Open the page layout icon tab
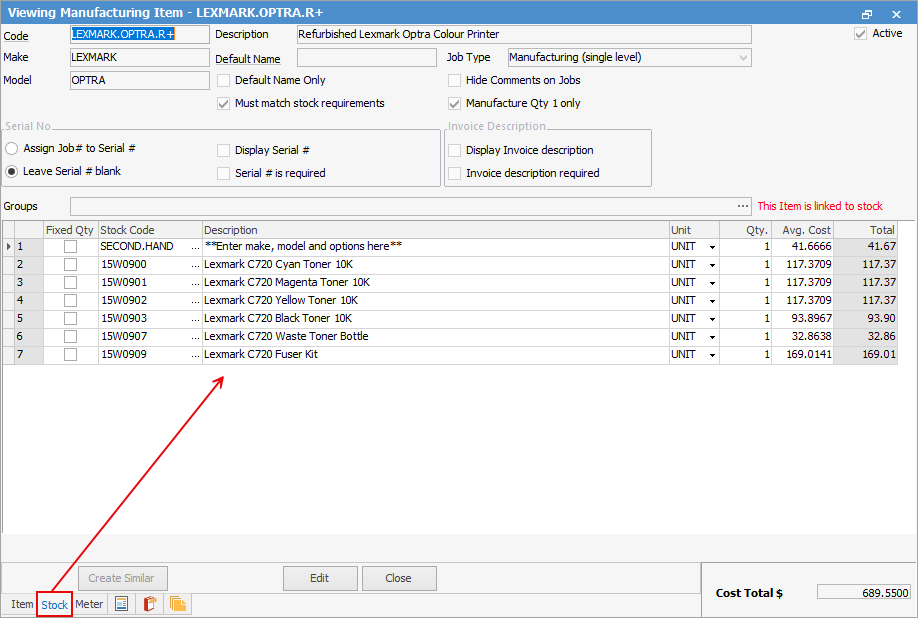The image size is (918, 618). pos(121,603)
